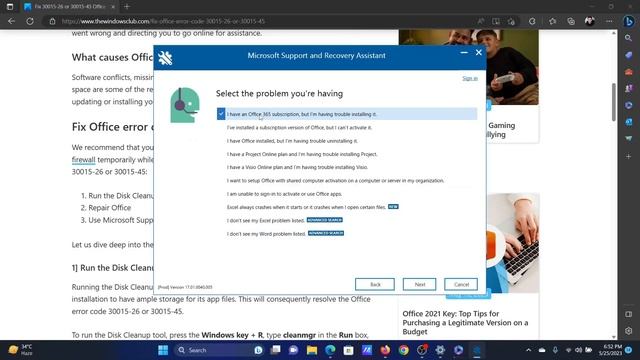Select Project Online plan trouble installing option
The image size is (640, 360).
pyautogui.click(x=302, y=154)
